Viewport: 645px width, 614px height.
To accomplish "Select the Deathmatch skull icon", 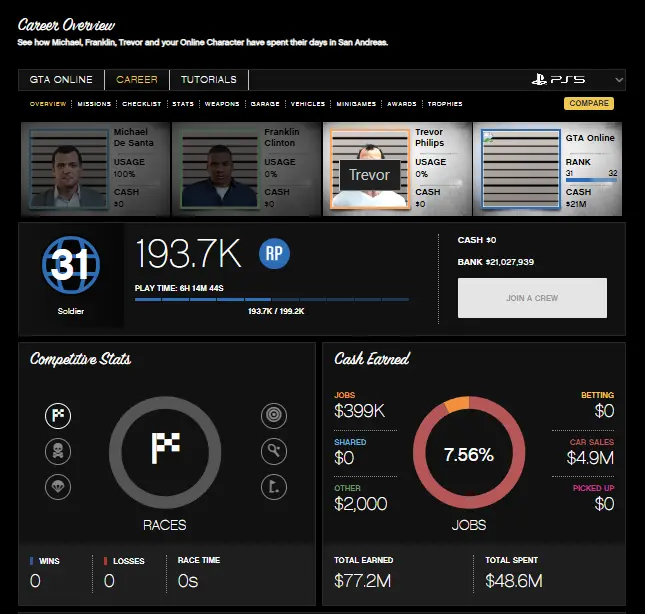I will pos(58,452).
